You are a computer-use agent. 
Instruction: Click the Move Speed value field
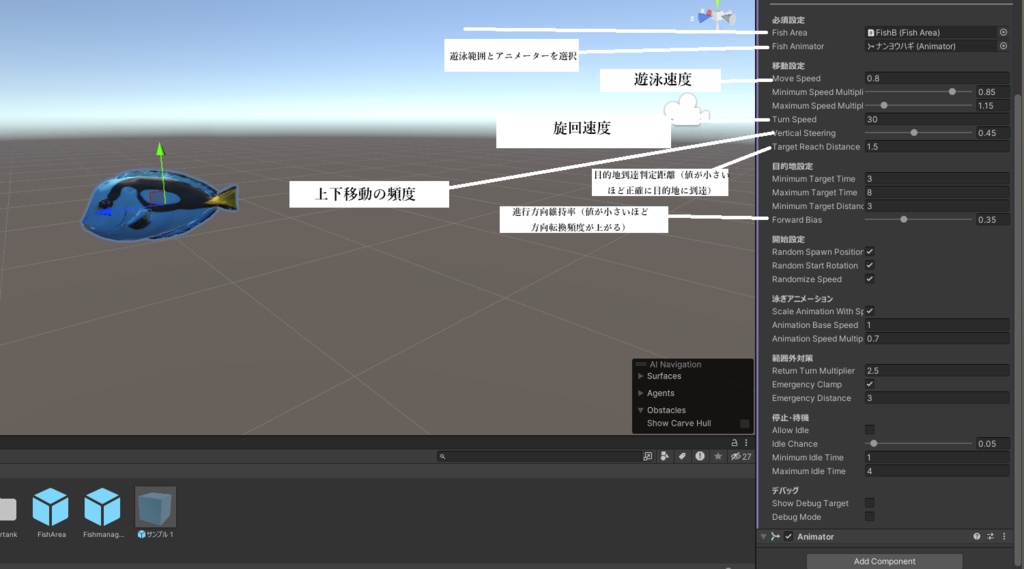coord(937,78)
